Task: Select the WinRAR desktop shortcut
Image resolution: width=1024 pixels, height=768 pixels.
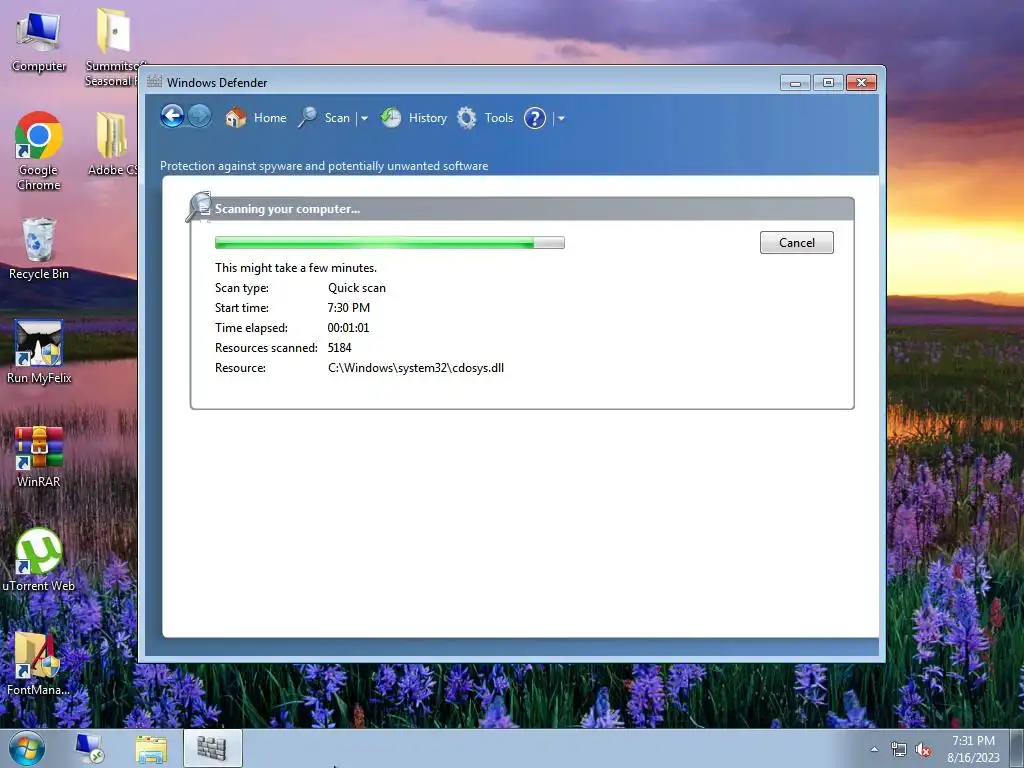Action: tap(39, 456)
